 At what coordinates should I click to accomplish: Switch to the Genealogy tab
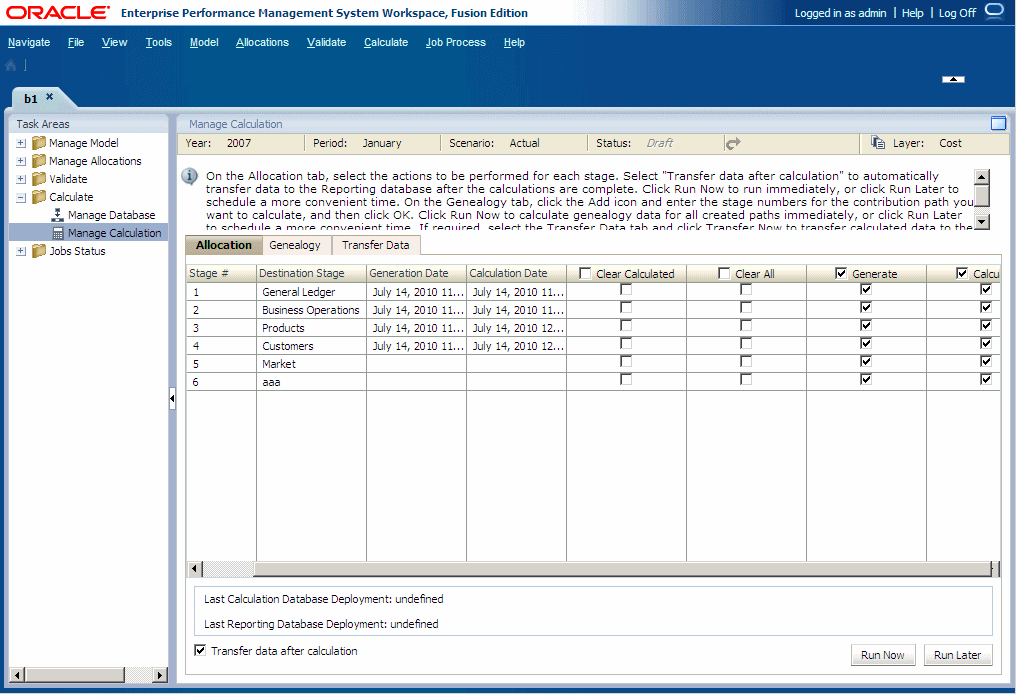295,244
